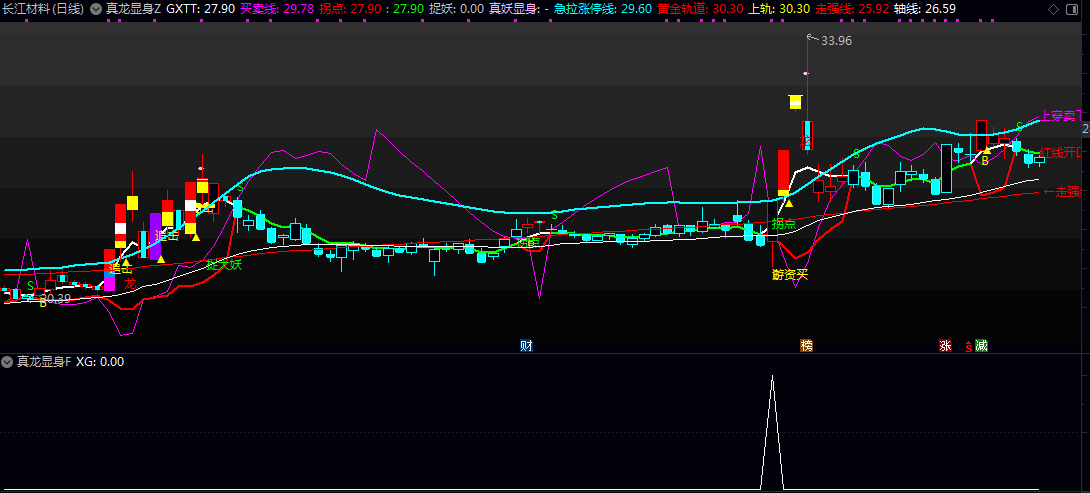1090x493 pixels.
Task: Click the 捉妖: 0.00 legend value
Action: tap(457, 9)
